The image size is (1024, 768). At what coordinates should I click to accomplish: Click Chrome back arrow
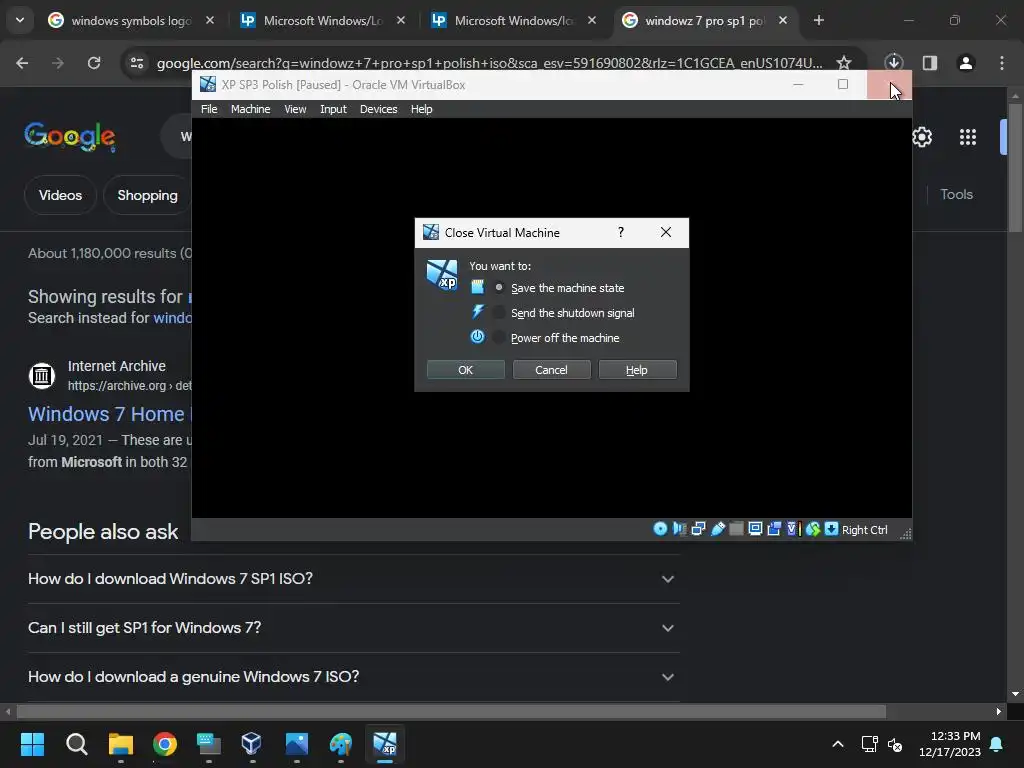[22, 63]
